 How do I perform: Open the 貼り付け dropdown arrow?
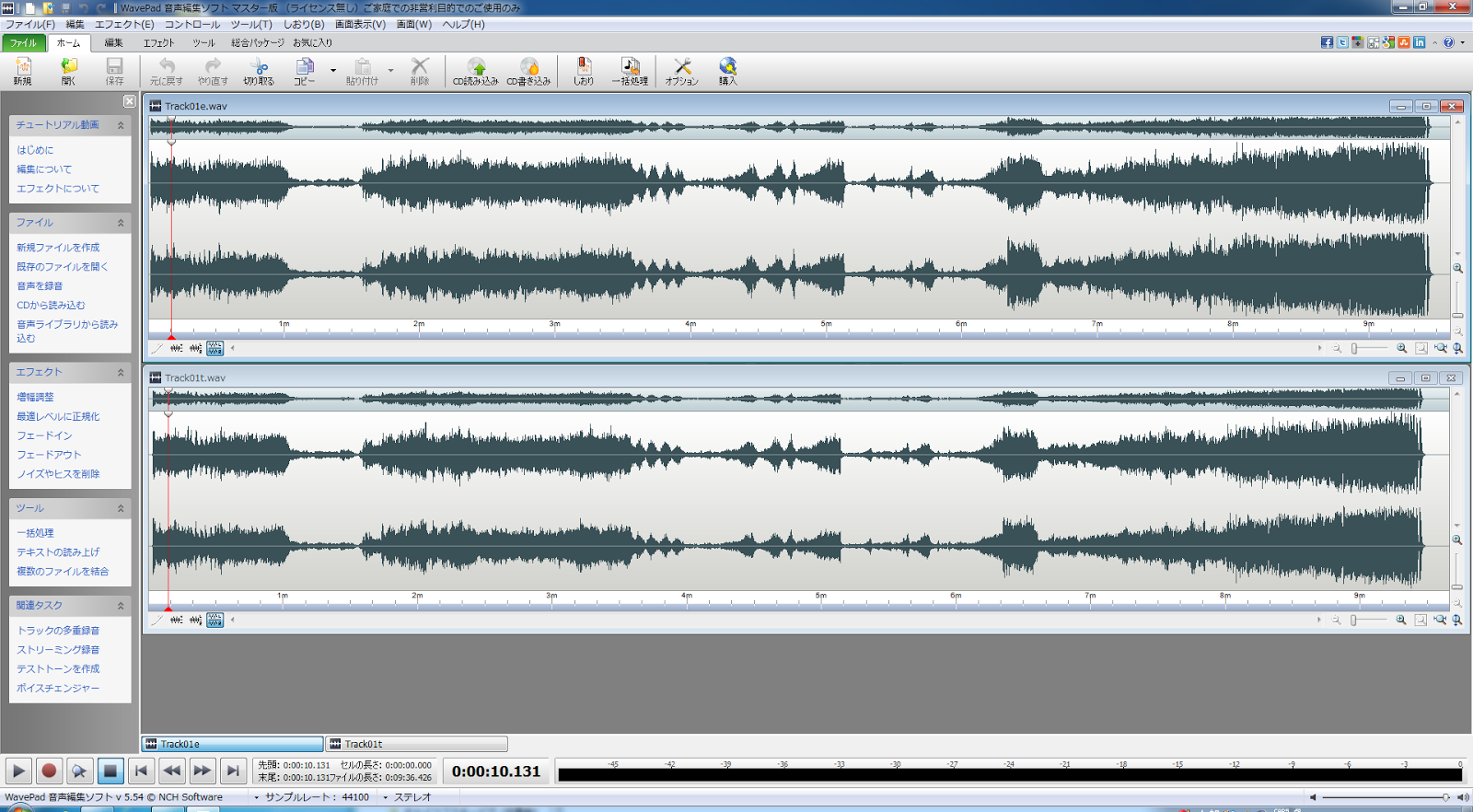point(390,70)
